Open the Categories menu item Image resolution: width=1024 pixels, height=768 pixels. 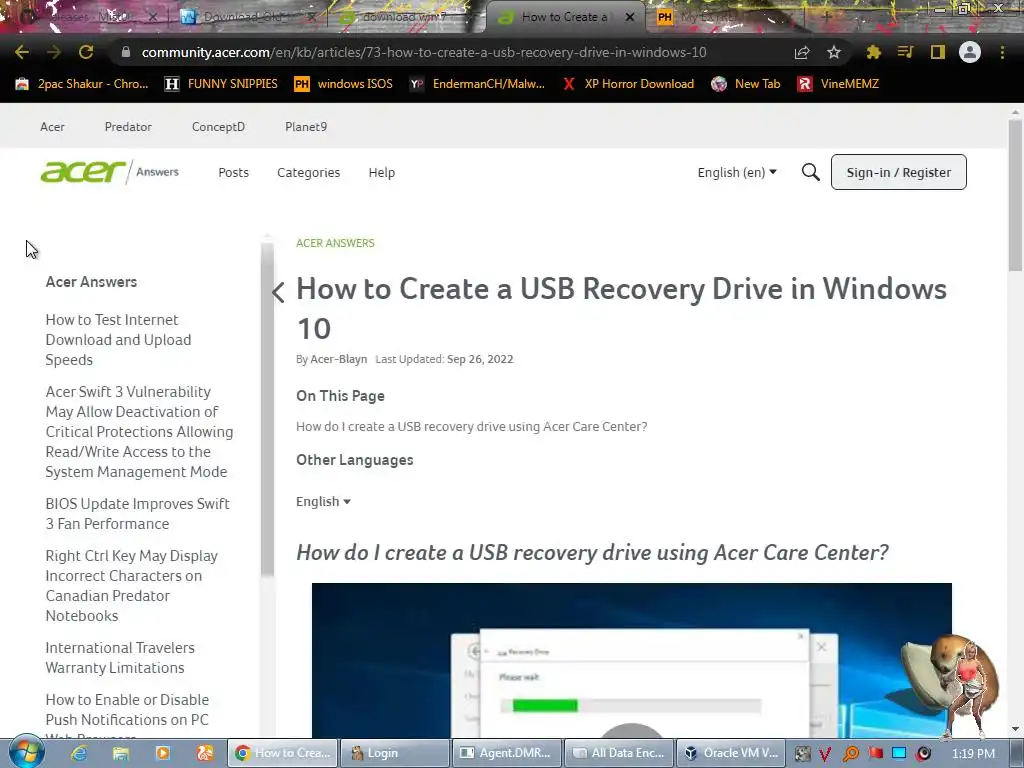point(308,172)
